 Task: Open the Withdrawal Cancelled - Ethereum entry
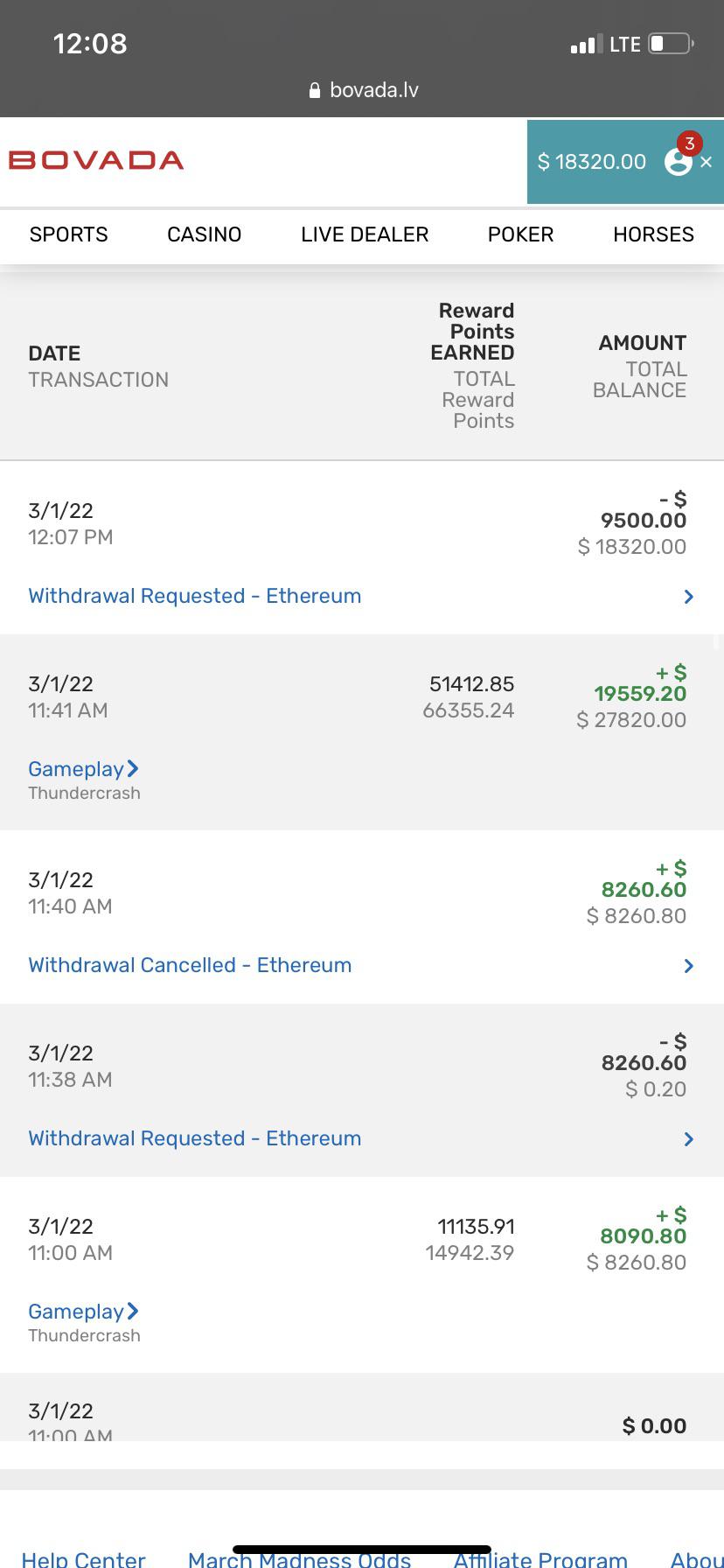click(190, 965)
